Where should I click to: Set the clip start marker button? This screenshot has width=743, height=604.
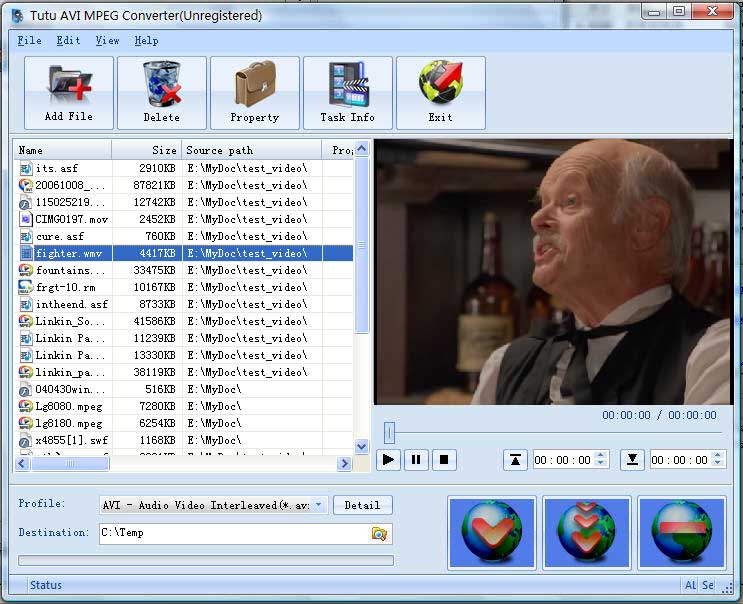pyautogui.click(x=515, y=460)
